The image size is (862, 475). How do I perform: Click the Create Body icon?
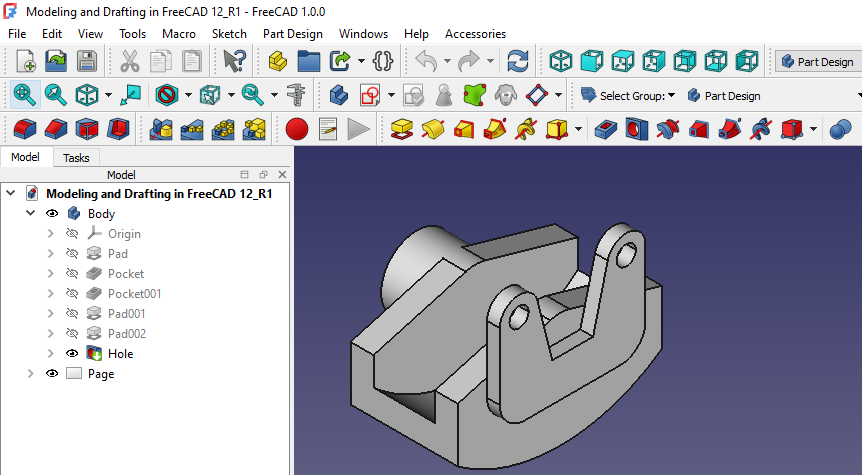pos(338,96)
